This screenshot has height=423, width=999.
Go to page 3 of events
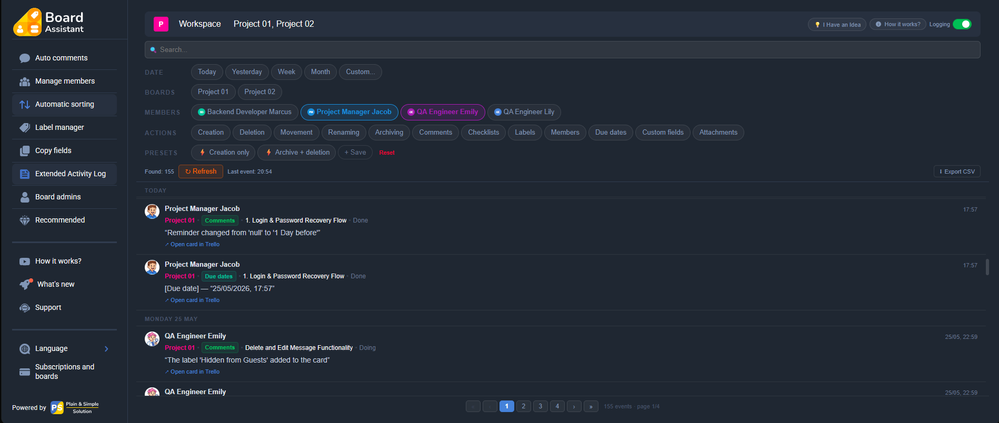coord(540,406)
